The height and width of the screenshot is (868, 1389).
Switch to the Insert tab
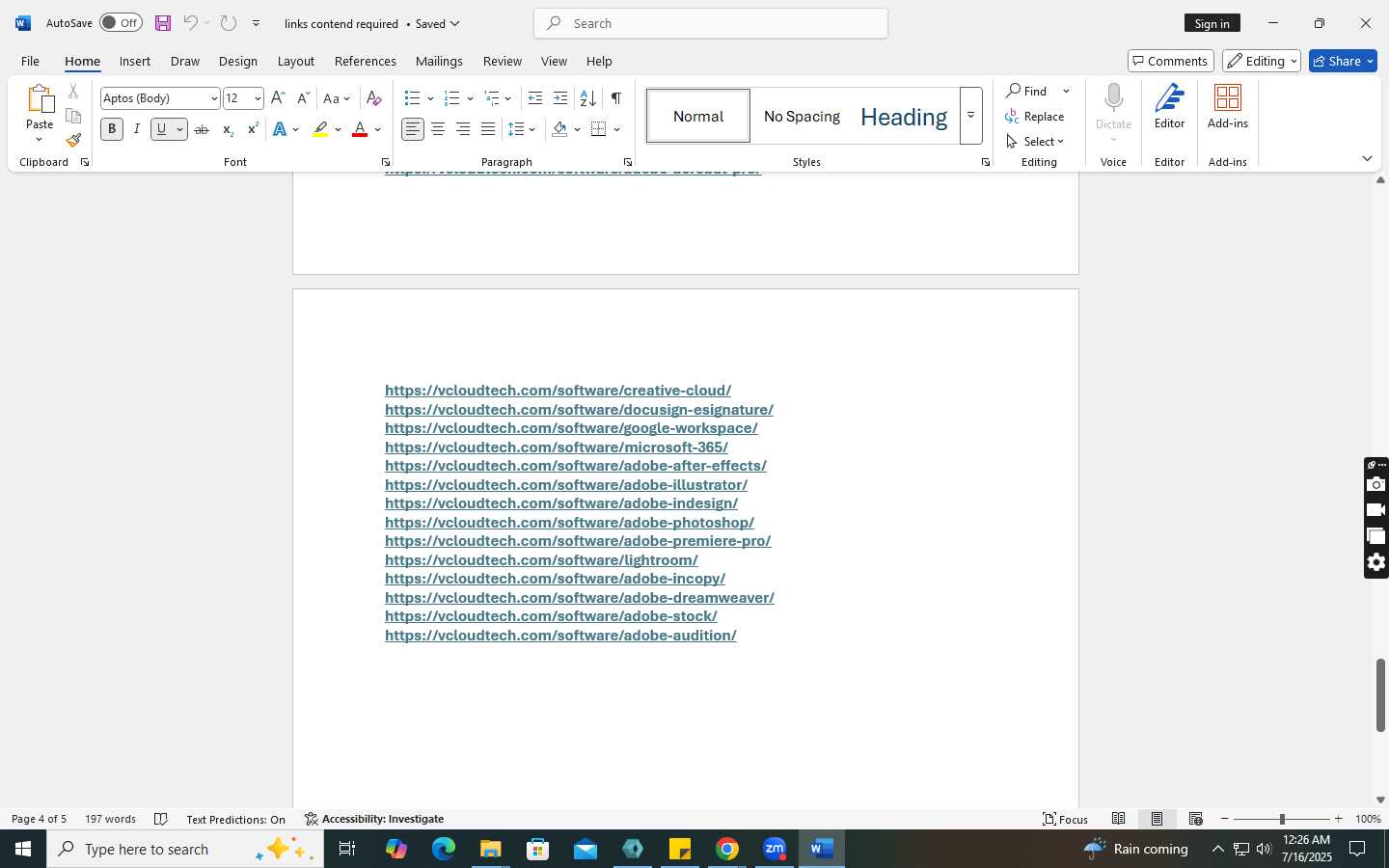(135, 61)
